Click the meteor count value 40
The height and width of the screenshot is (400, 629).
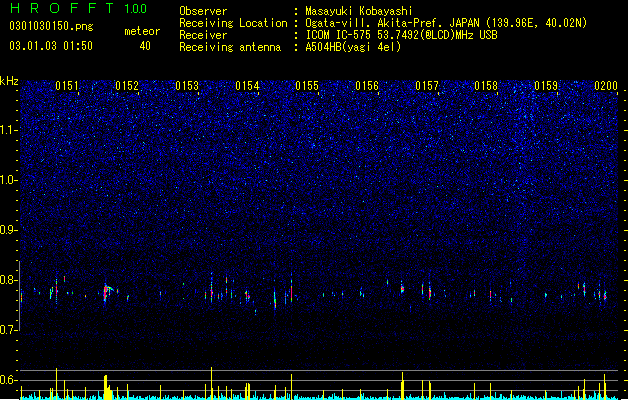click(145, 46)
